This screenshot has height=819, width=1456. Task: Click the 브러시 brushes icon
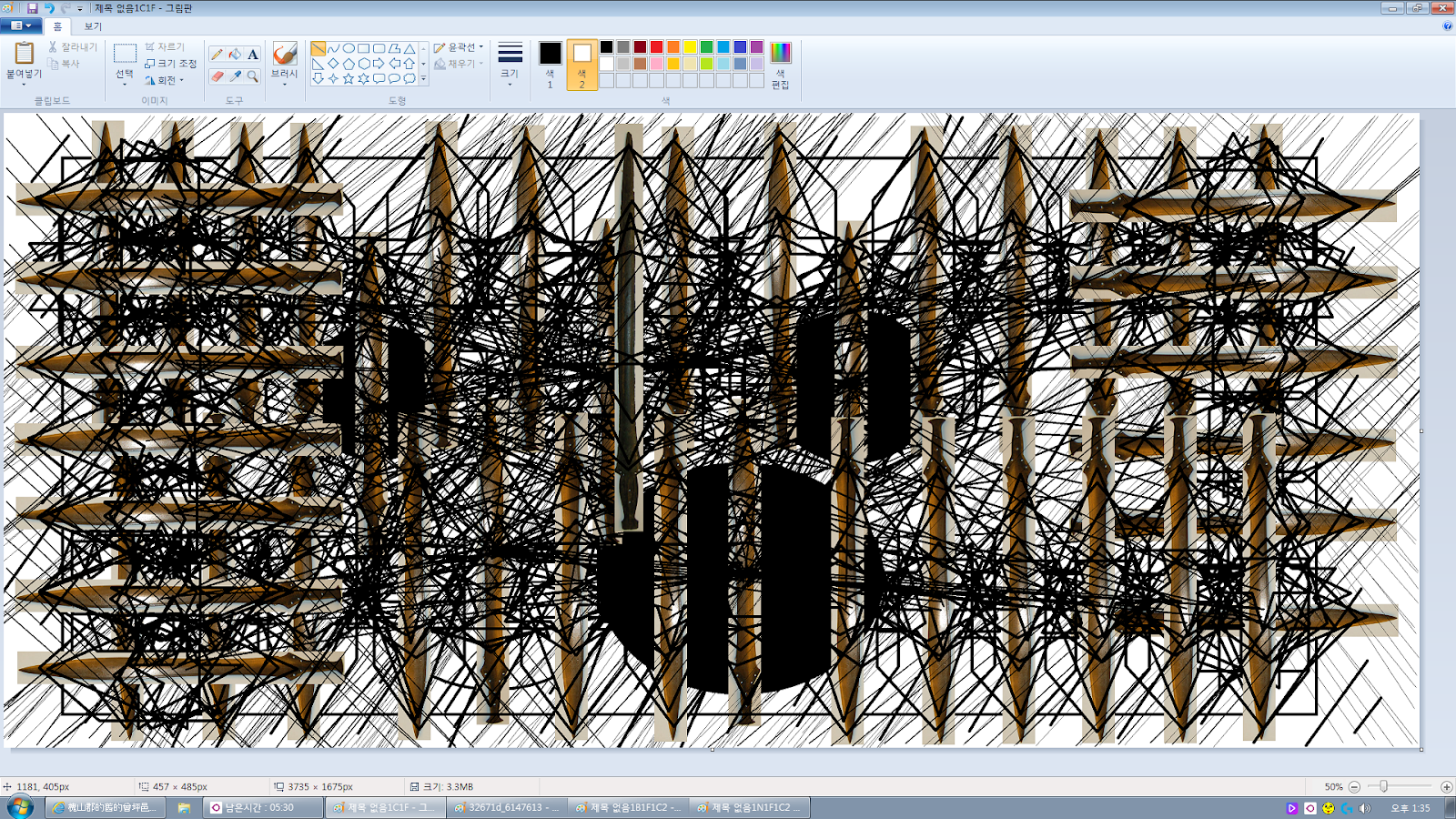[285, 54]
